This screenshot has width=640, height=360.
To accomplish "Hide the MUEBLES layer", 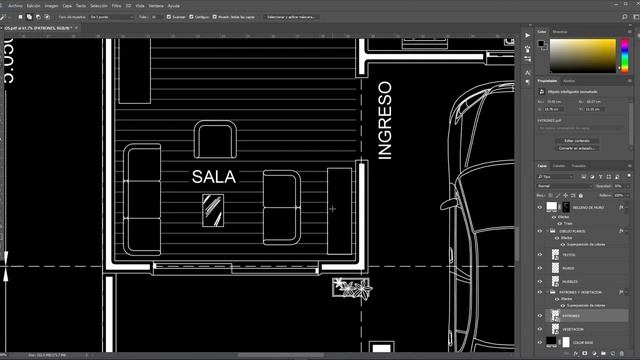I will [540, 281].
